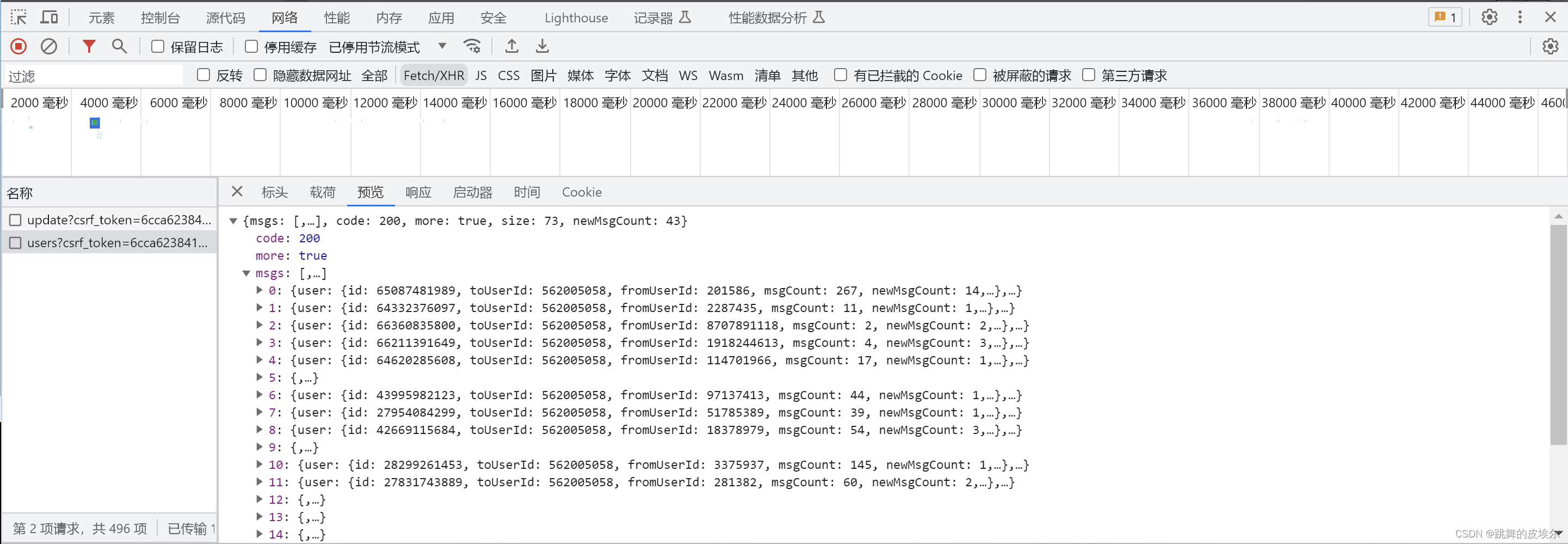This screenshot has width=1568, height=544.
Task: Expand msgs item 14
Action: pyautogui.click(x=260, y=534)
